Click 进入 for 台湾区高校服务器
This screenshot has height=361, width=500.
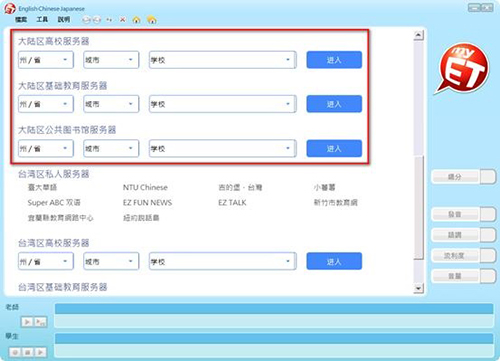tap(334, 261)
